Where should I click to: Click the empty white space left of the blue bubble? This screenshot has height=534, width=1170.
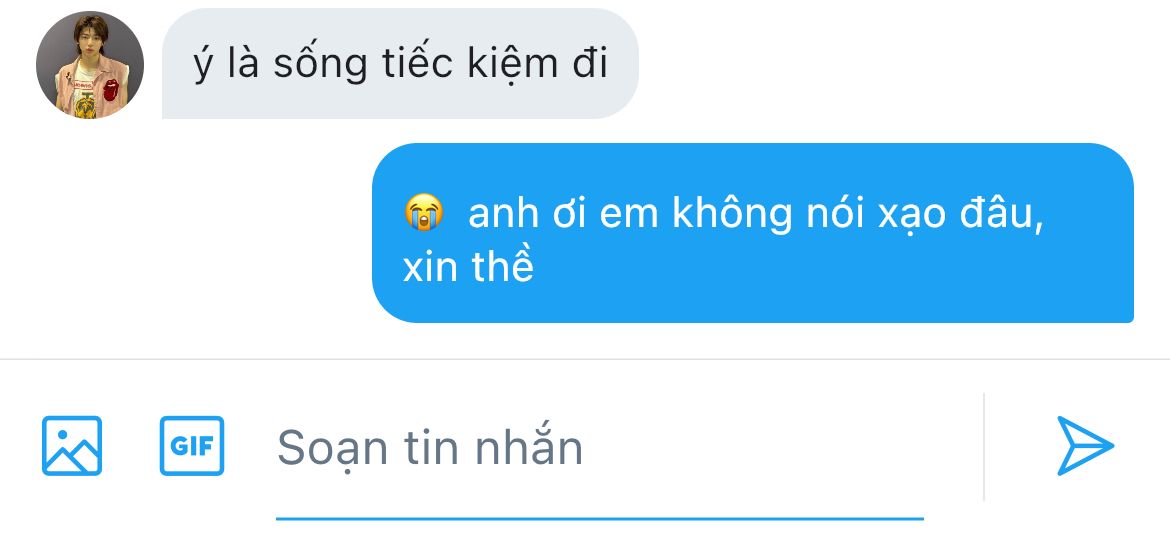point(187,233)
